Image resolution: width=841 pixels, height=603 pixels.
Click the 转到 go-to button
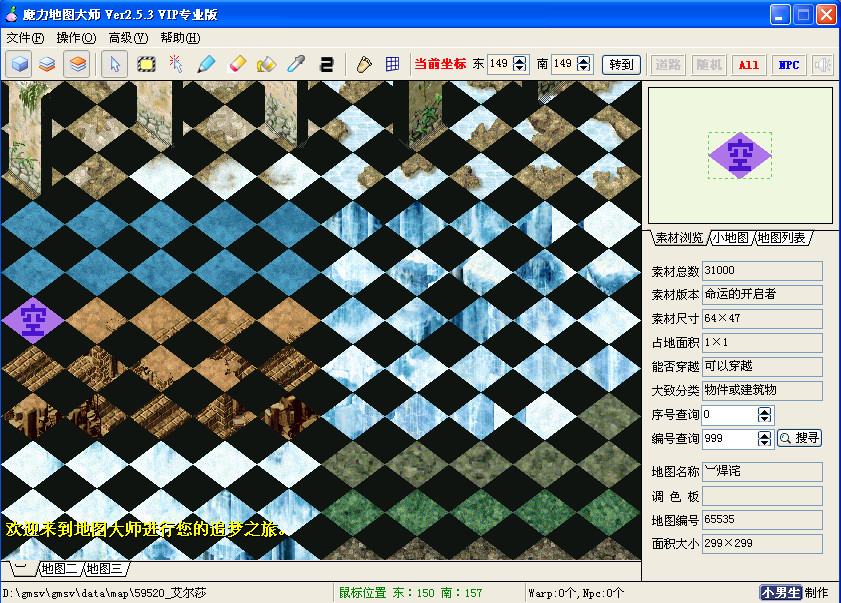pyautogui.click(x=621, y=64)
